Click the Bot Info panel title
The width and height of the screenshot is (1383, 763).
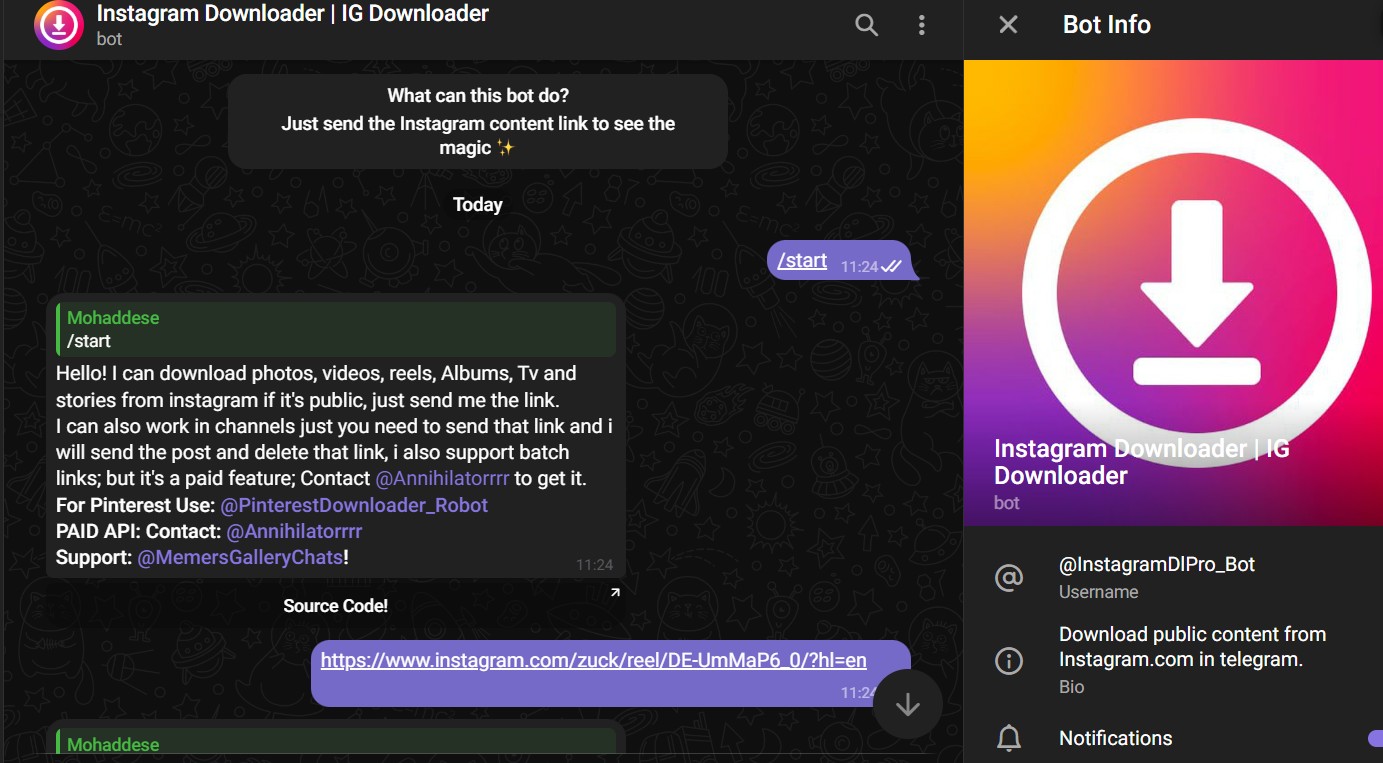(1106, 25)
